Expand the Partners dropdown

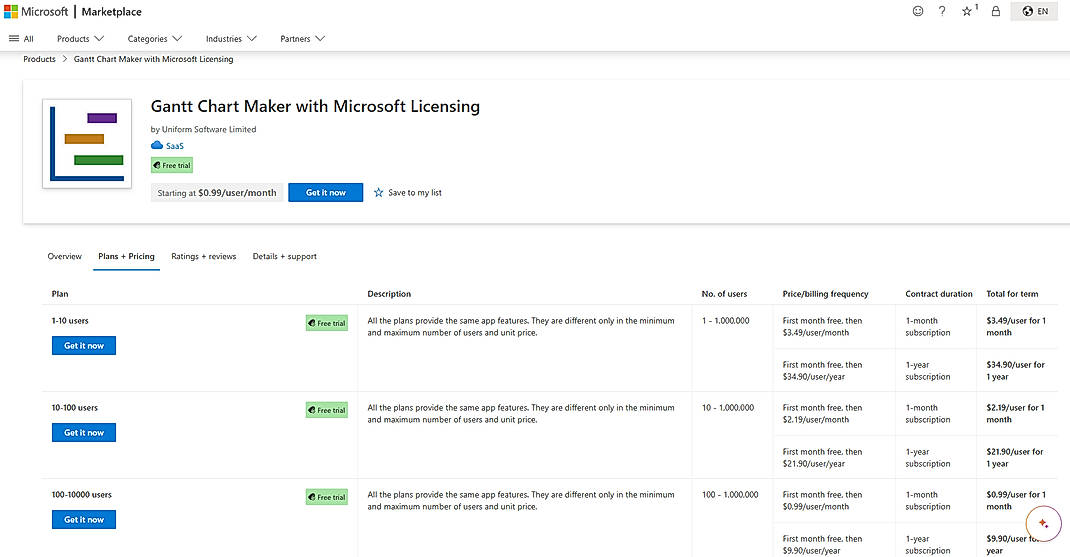(x=302, y=39)
